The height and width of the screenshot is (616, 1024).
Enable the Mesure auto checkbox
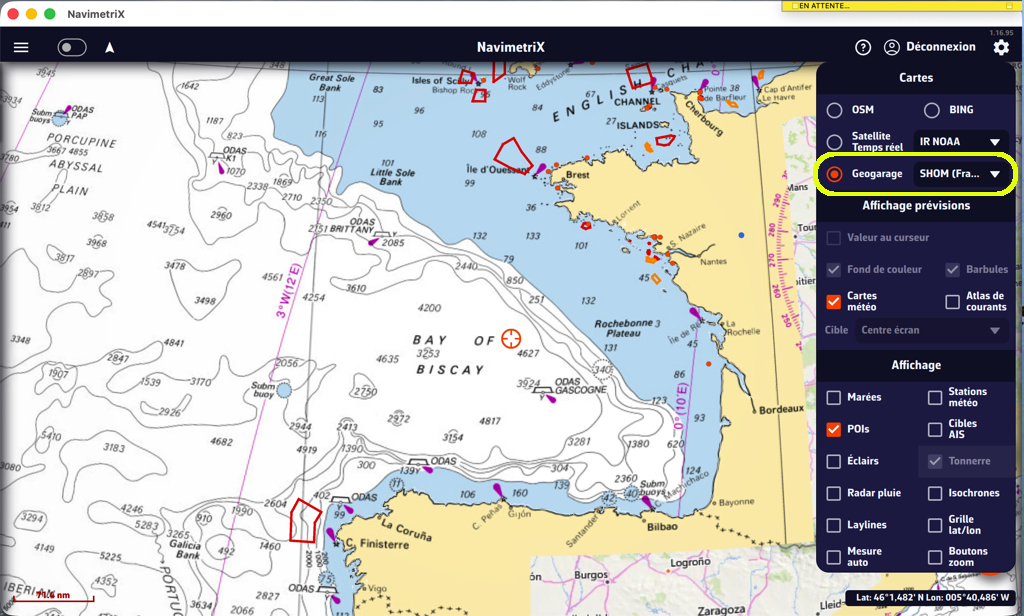tap(833, 557)
